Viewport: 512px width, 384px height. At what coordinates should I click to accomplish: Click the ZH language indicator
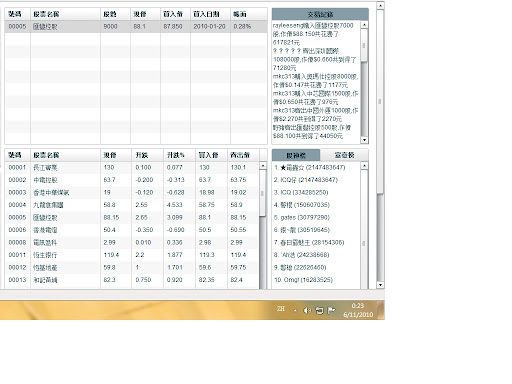pyautogui.click(x=281, y=309)
